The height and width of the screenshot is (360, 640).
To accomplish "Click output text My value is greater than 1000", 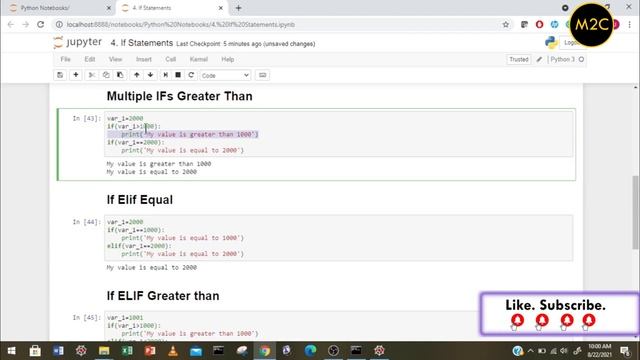I will [x=159, y=164].
